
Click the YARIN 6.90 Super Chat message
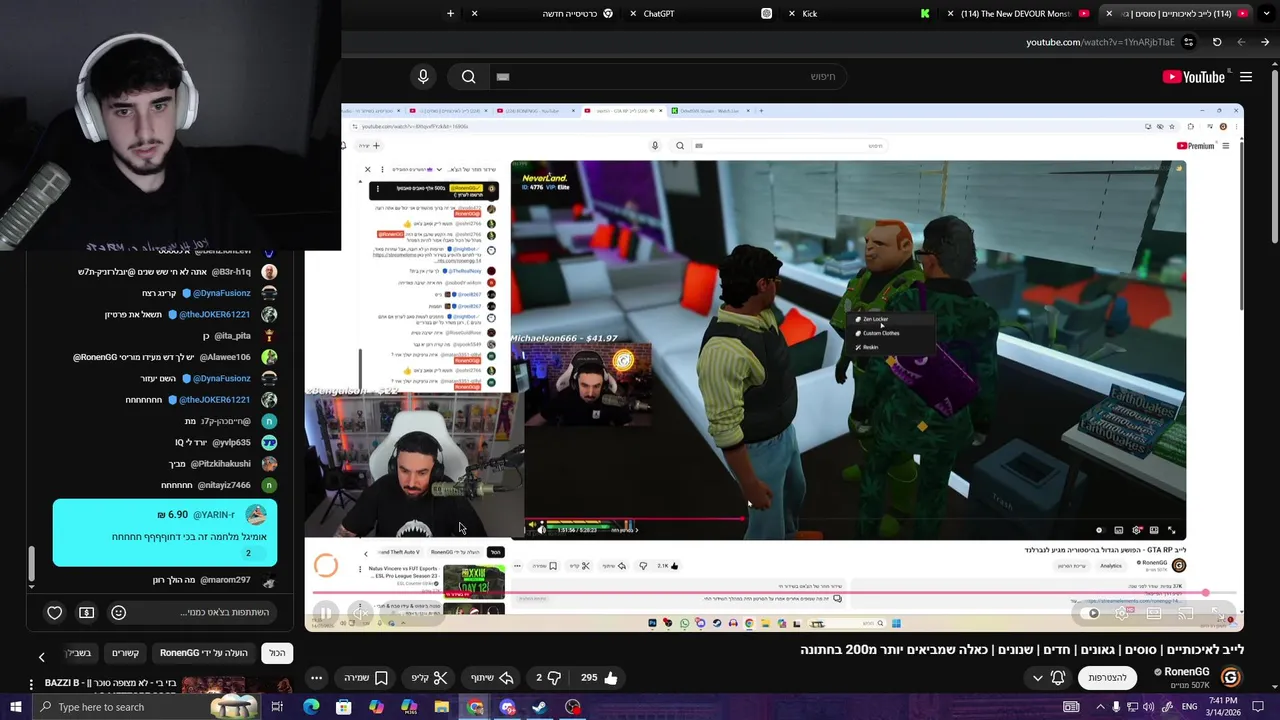coord(165,534)
